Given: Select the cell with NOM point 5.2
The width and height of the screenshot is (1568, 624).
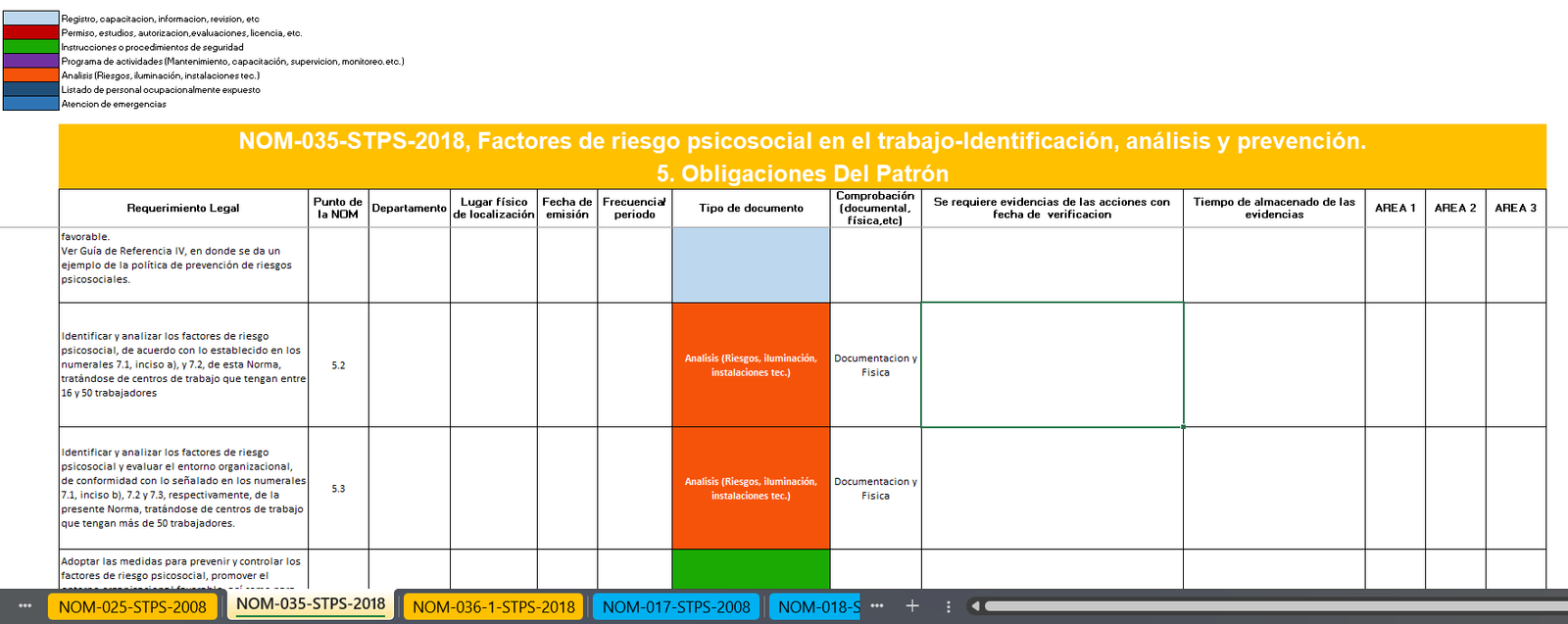Looking at the screenshot, I should tap(338, 364).
